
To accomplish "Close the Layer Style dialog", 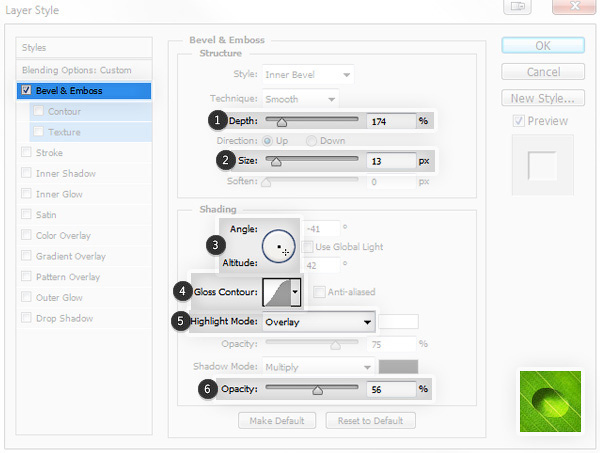I will (x=574, y=7).
